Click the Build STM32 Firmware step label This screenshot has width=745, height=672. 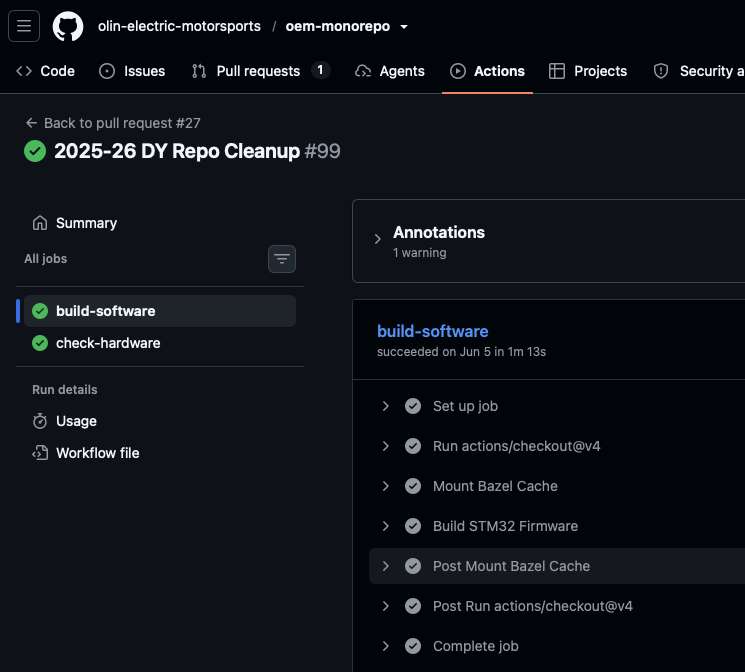coord(506,526)
